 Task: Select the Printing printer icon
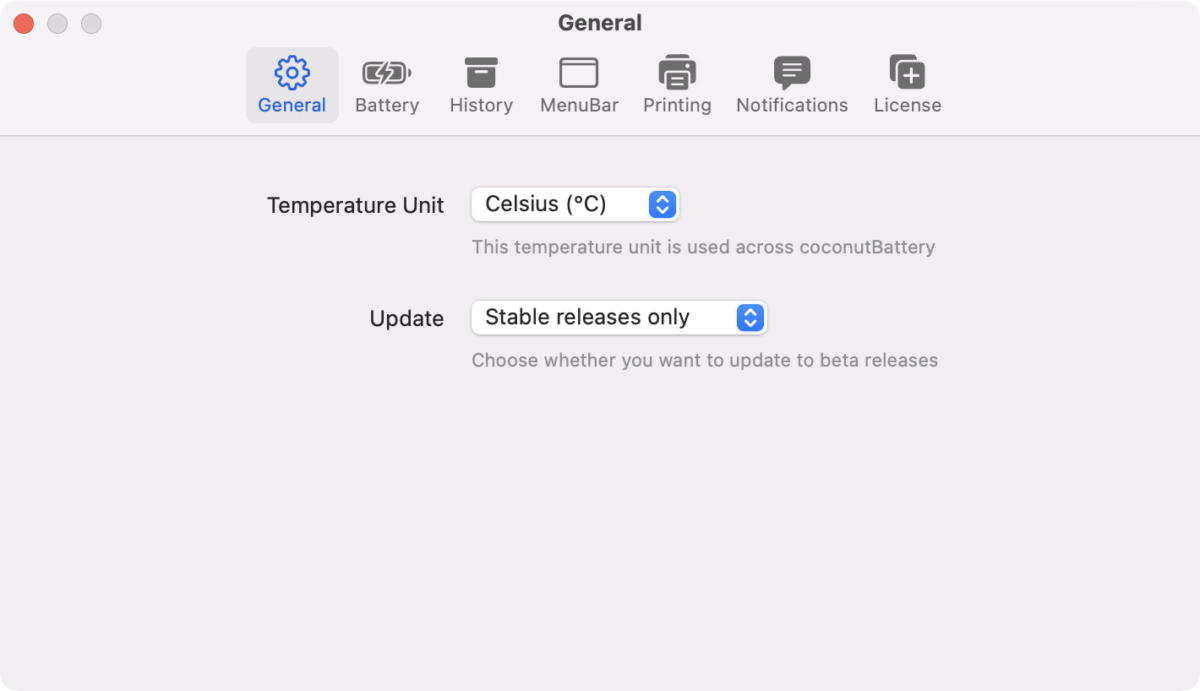pyautogui.click(x=677, y=72)
